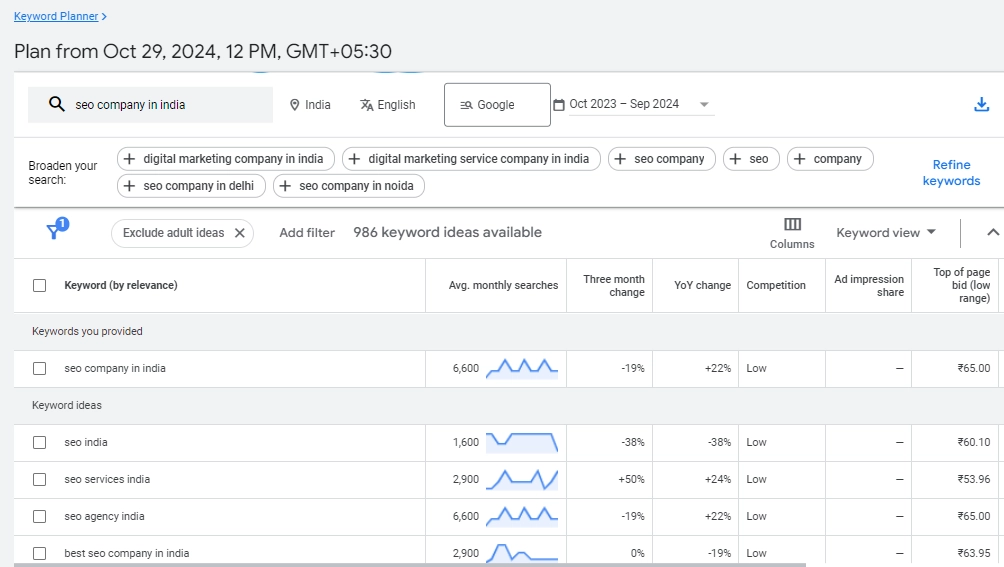Image resolution: width=1004 pixels, height=567 pixels.
Task: Sort by Top of page bid (low range)
Action: tap(961, 285)
